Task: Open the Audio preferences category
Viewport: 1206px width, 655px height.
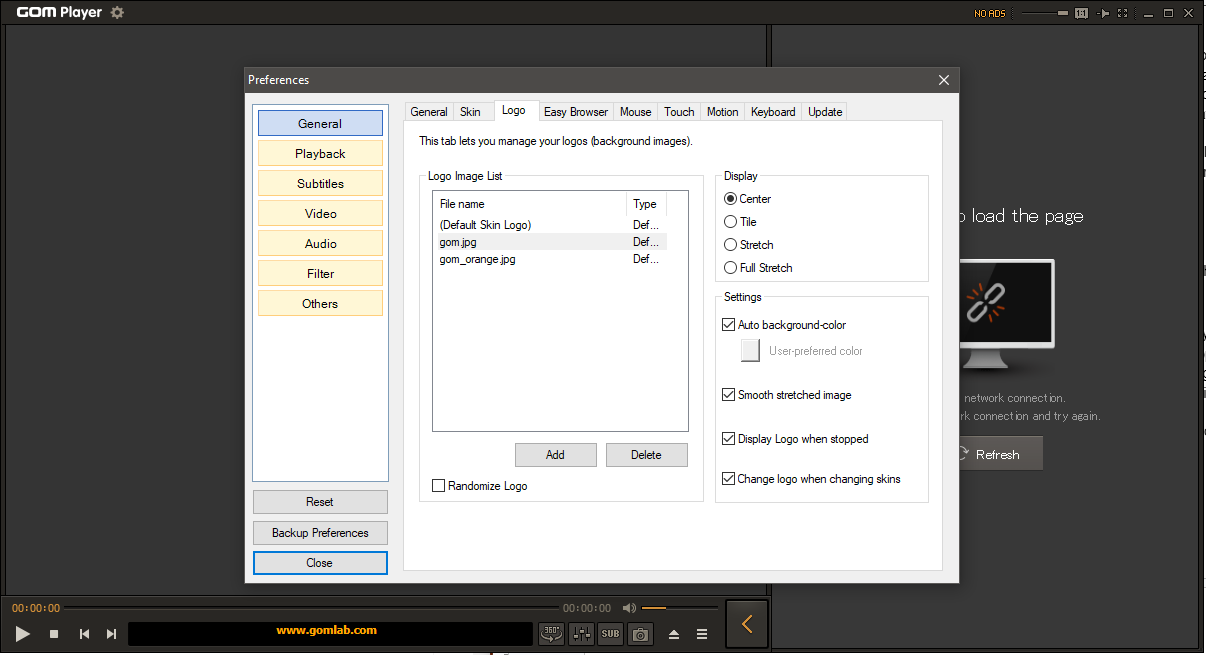Action: coord(320,243)
